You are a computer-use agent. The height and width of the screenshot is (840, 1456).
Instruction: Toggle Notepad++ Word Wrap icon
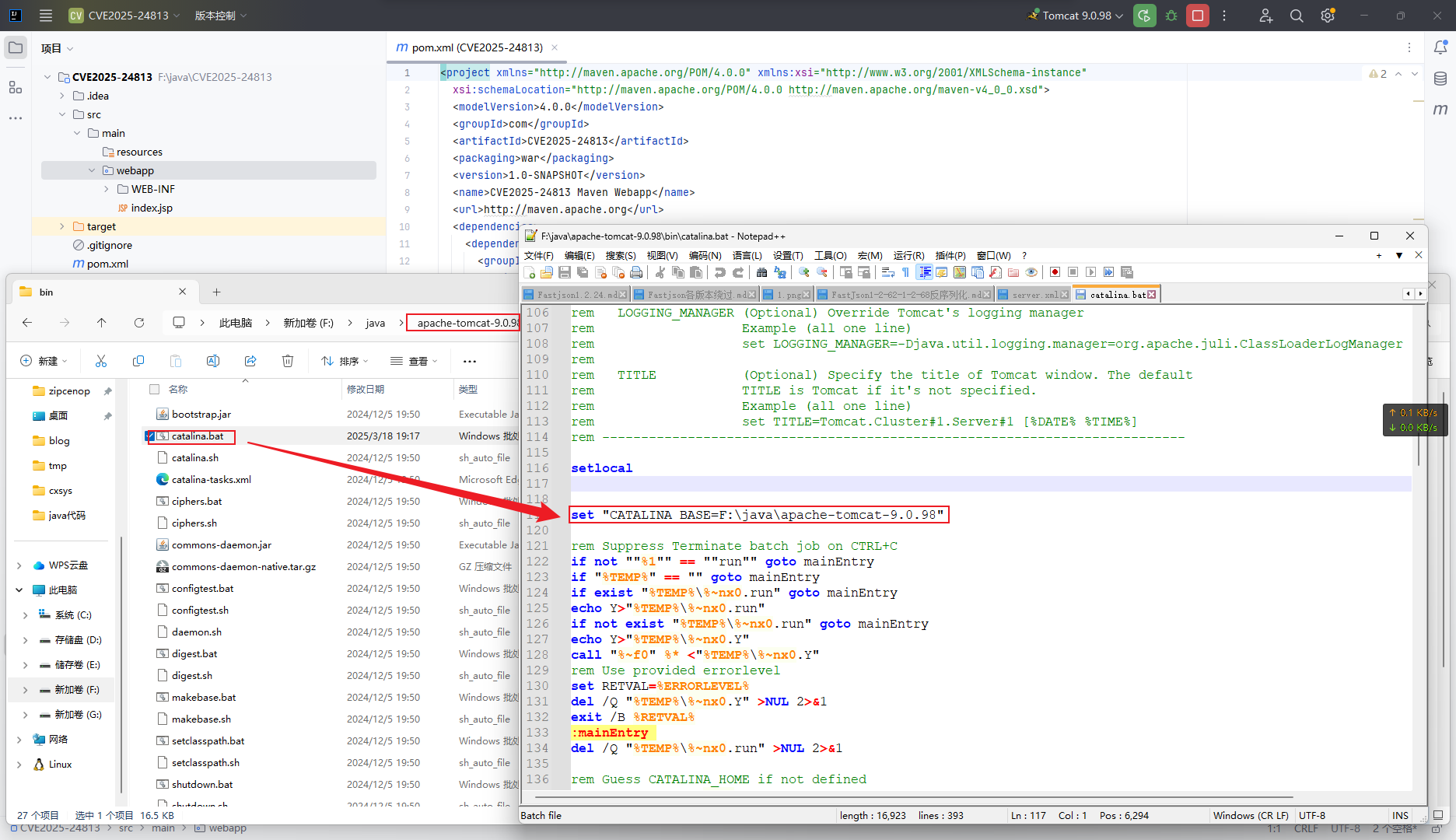[887, 272]
